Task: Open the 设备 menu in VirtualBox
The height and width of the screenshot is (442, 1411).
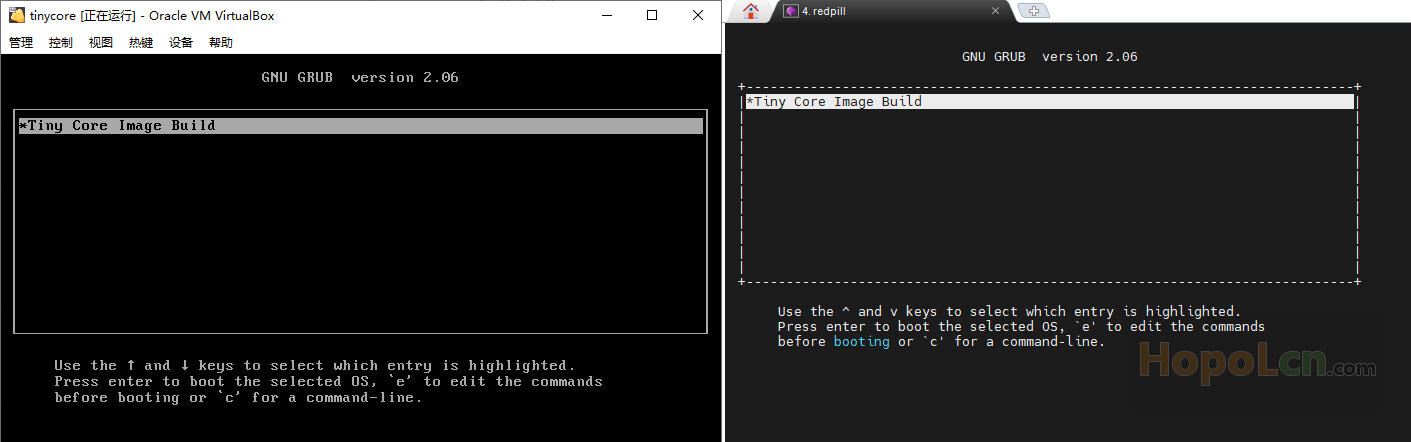Action: point(181,43)
